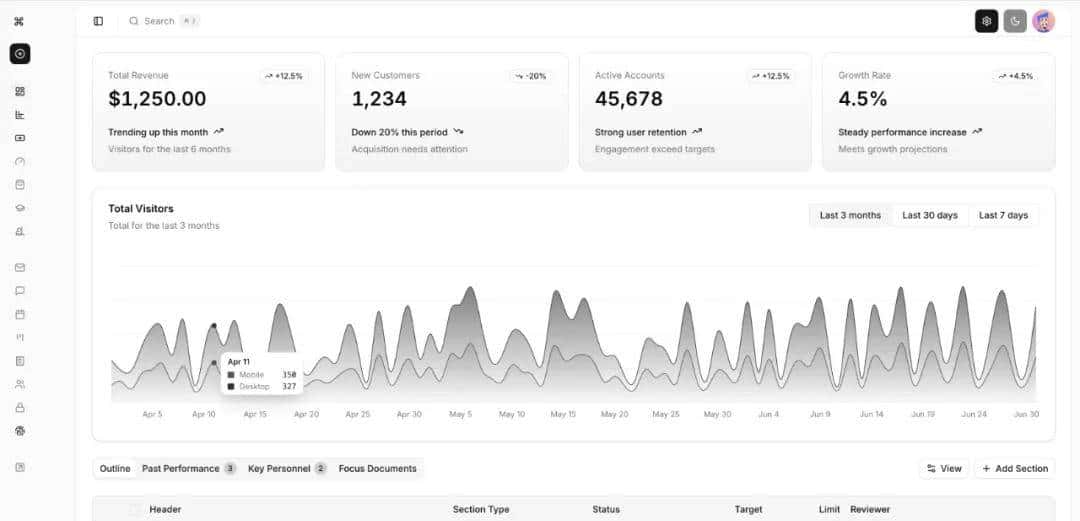Tick the select-all checkbox beside Header
This screenshot has width=1080, height=521.
[135, 510]
